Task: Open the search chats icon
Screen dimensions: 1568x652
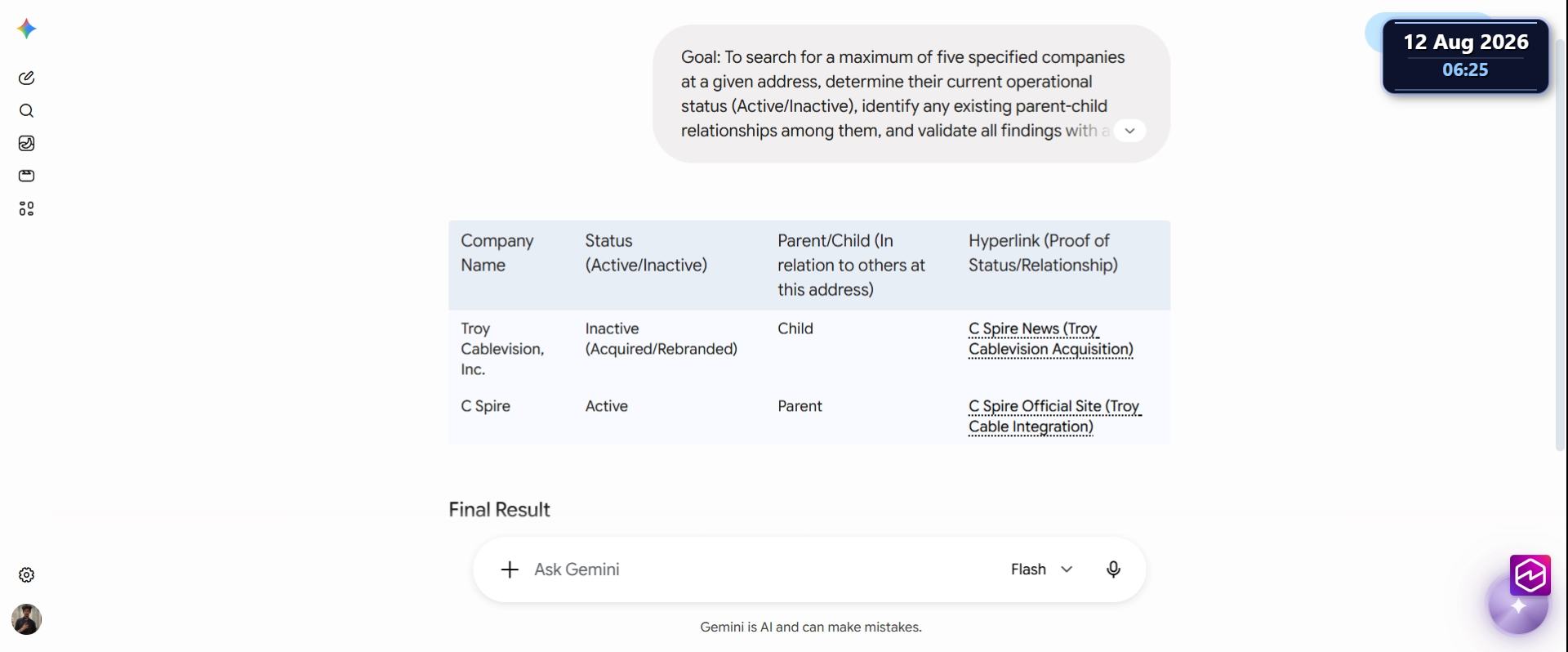Action: point(26,111)
